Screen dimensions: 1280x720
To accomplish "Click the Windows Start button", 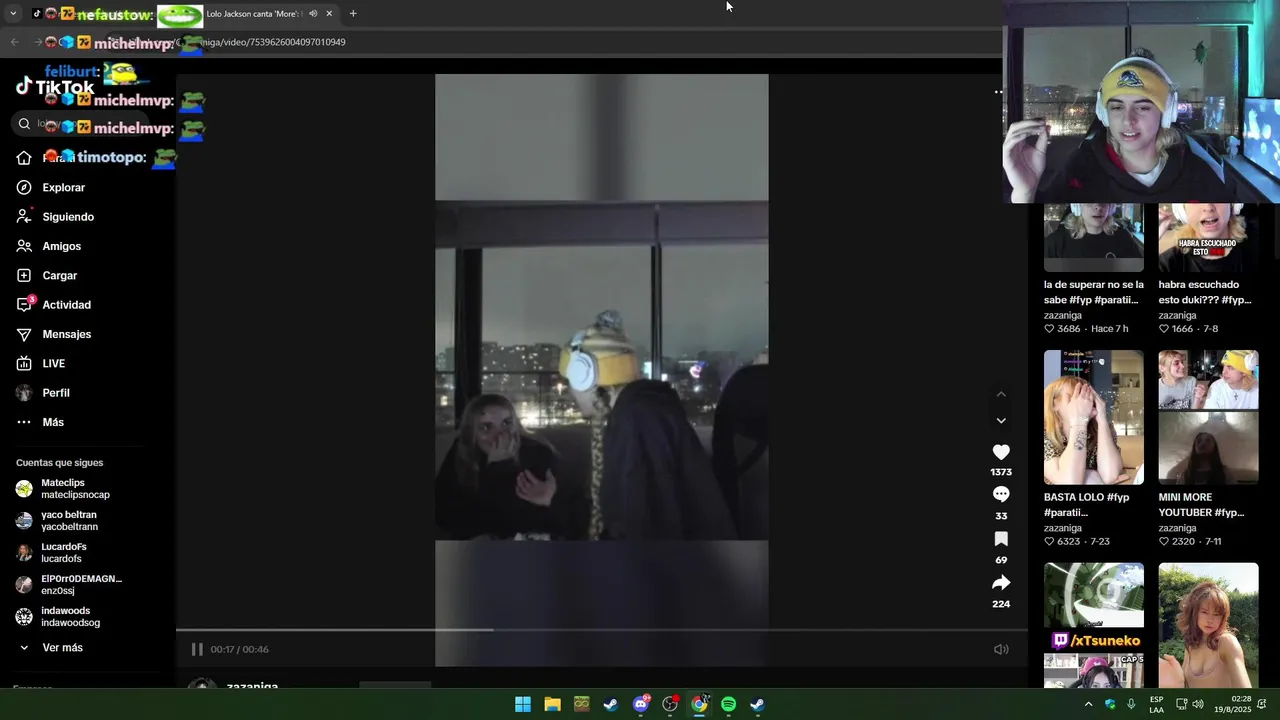I will [523, 704].
